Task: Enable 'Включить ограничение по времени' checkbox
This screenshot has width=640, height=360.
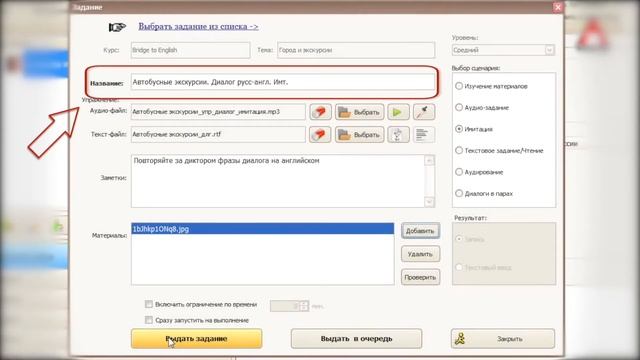Action: coord(149,304)
